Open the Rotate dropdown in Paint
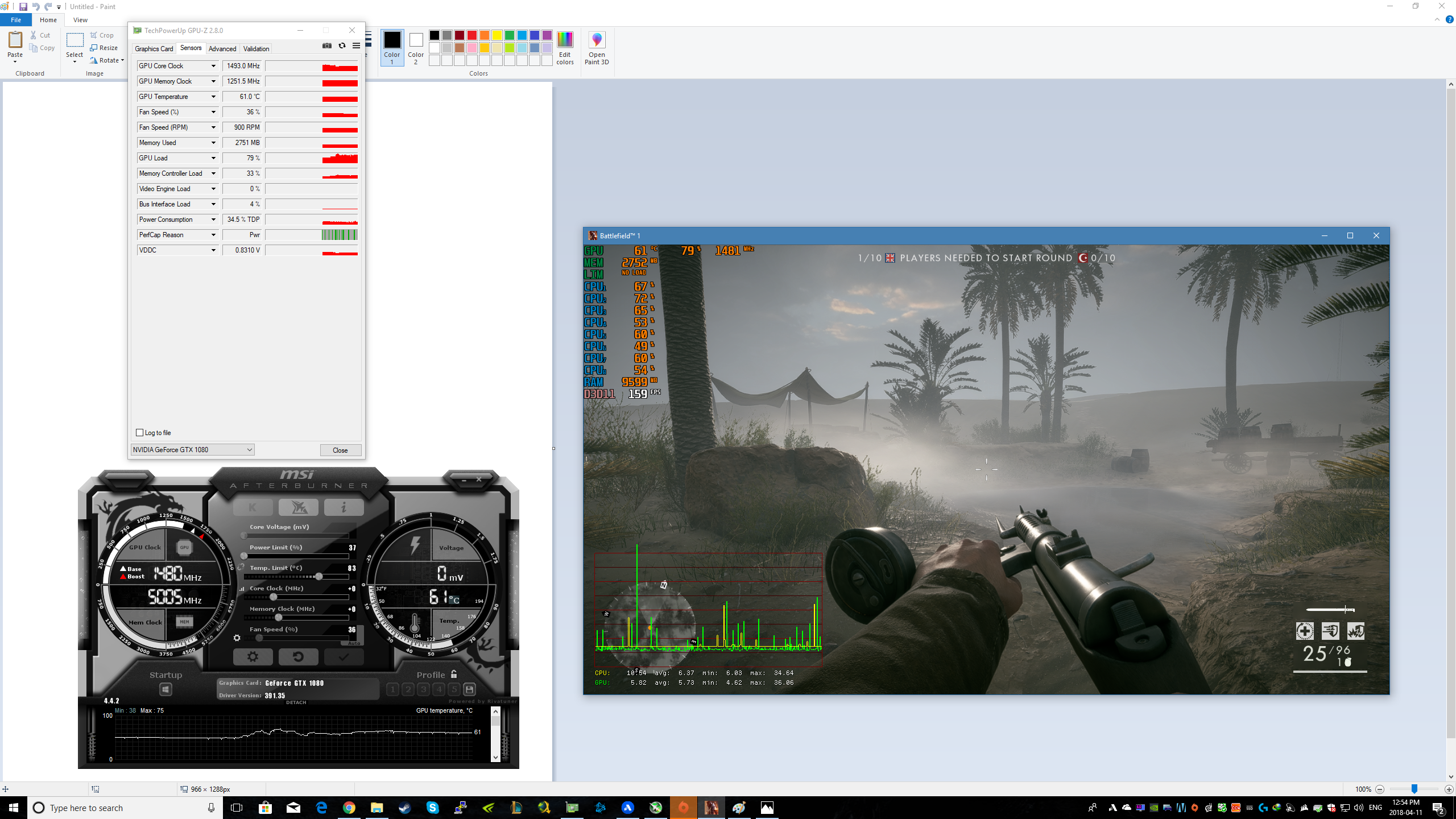This screenshot has height=819, width=1456. (x=107, y=60)
